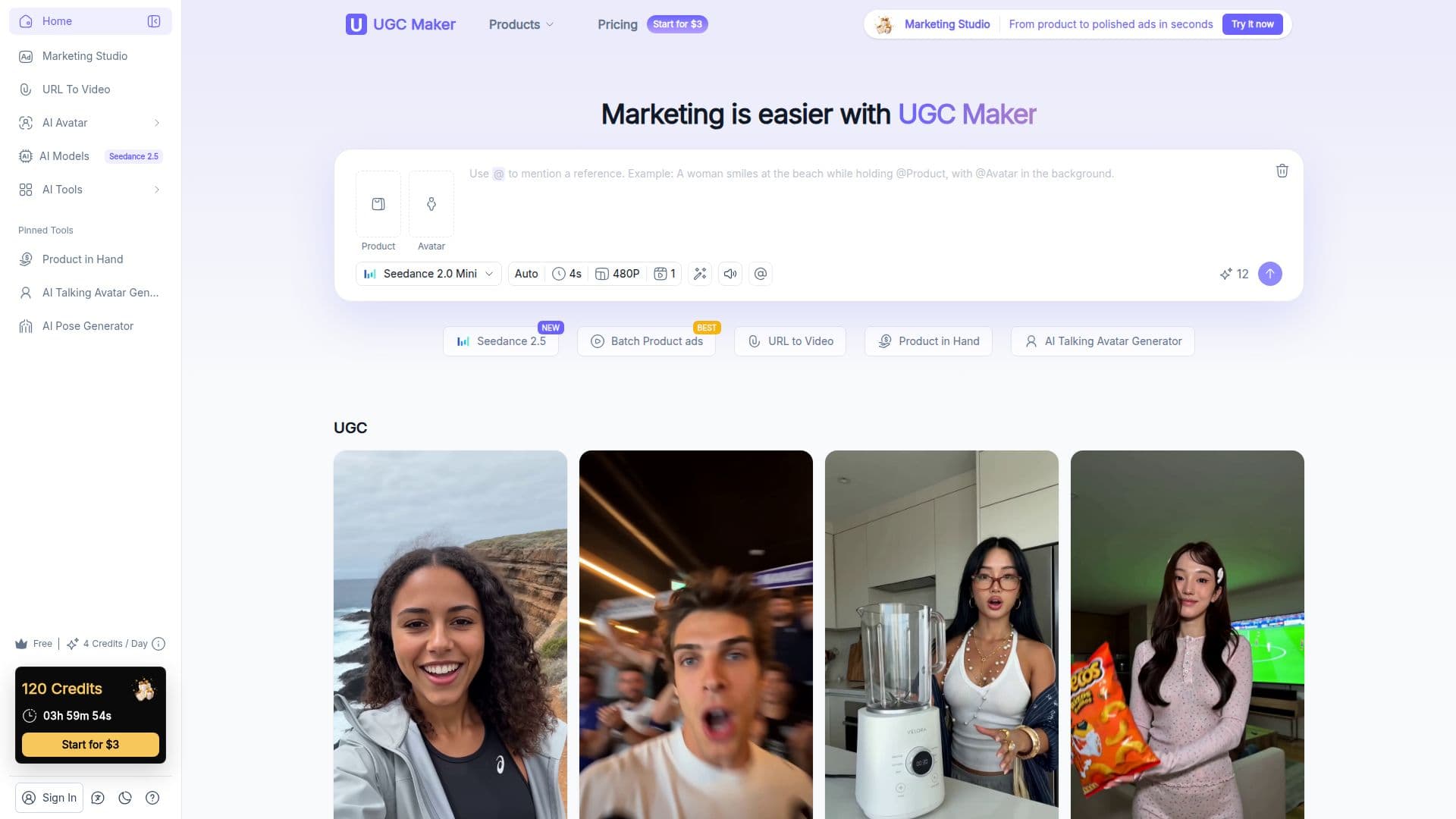Toggle audio with the speaker icon

click(730, 274)
